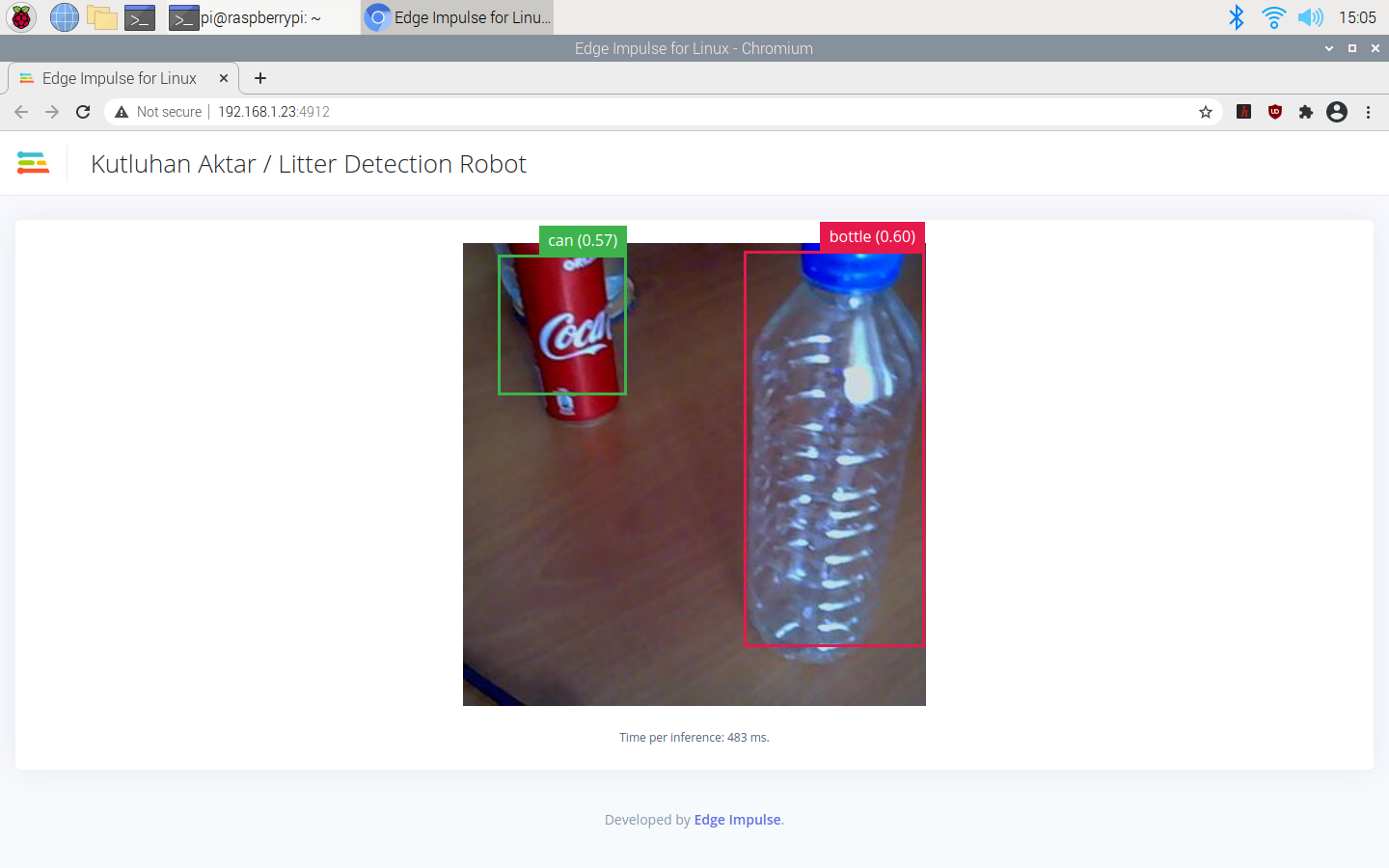The width and height of the screenshot is (1389, 868).
Task: Open the File Manager folder icon
Action: pyautogui.click(x=101, y=17)
